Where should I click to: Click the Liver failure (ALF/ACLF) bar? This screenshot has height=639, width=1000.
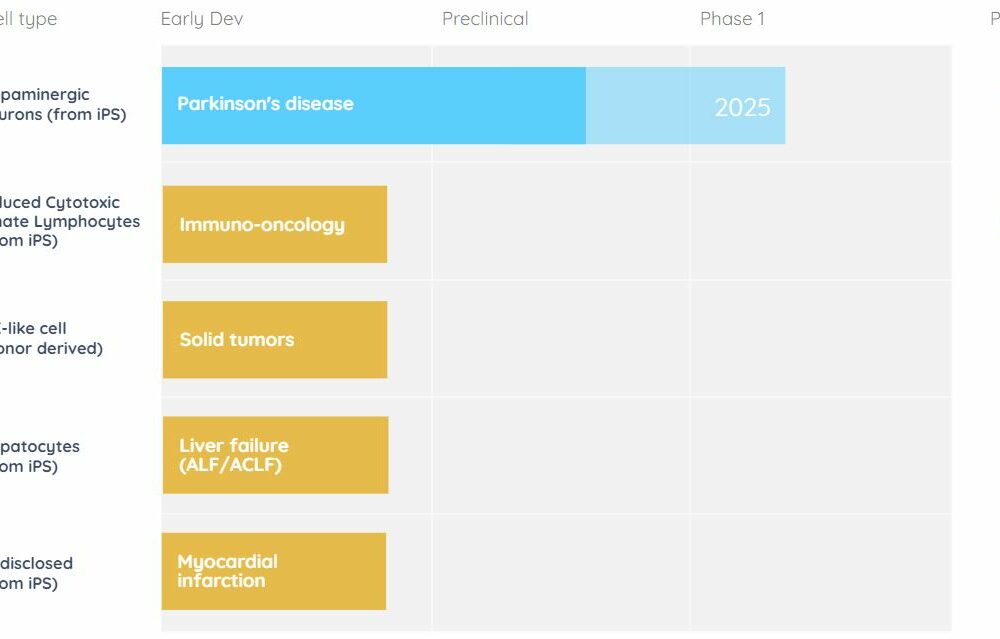point(276,455)
